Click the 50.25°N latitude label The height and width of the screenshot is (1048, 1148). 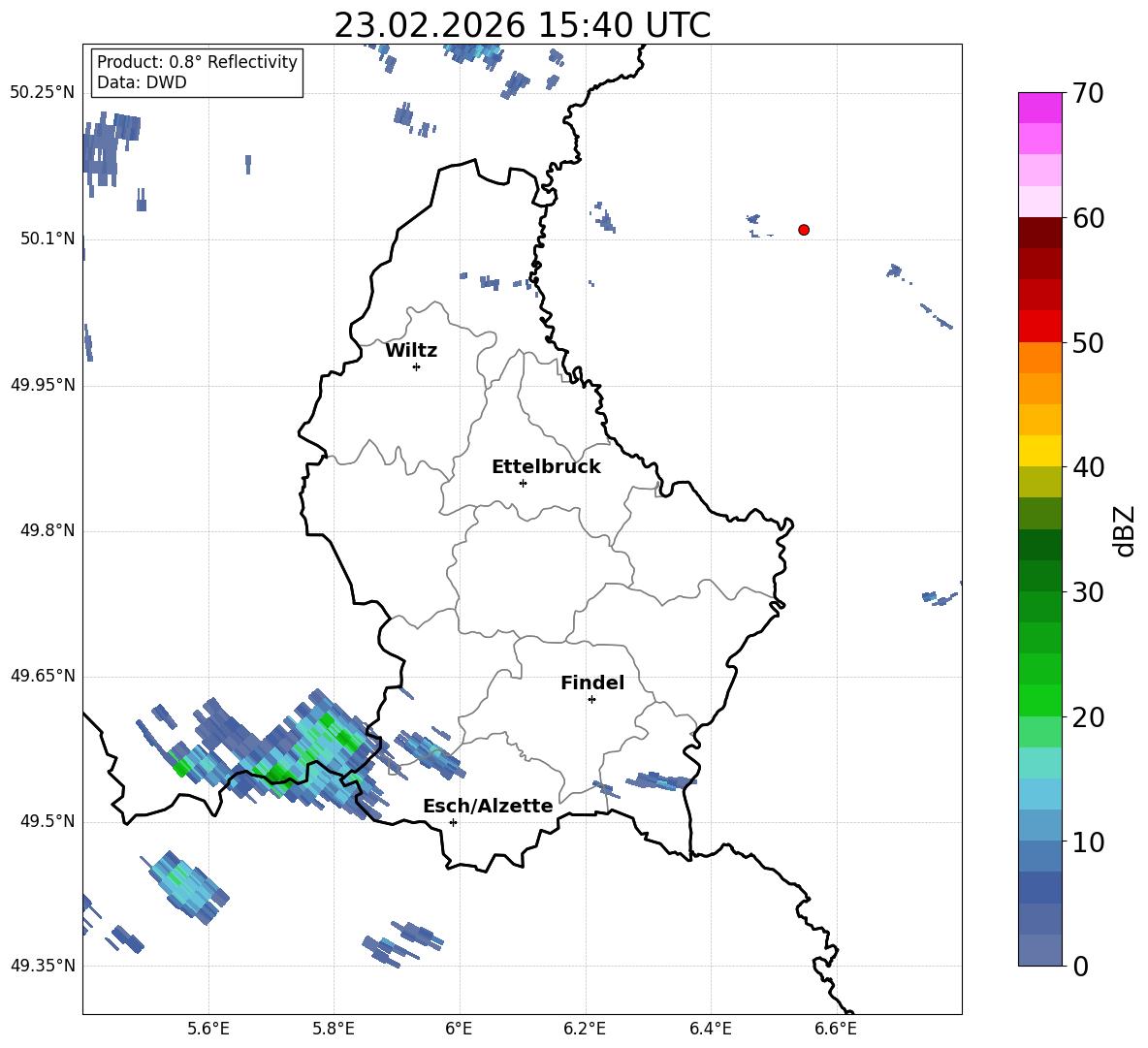[x=43, y=93]
